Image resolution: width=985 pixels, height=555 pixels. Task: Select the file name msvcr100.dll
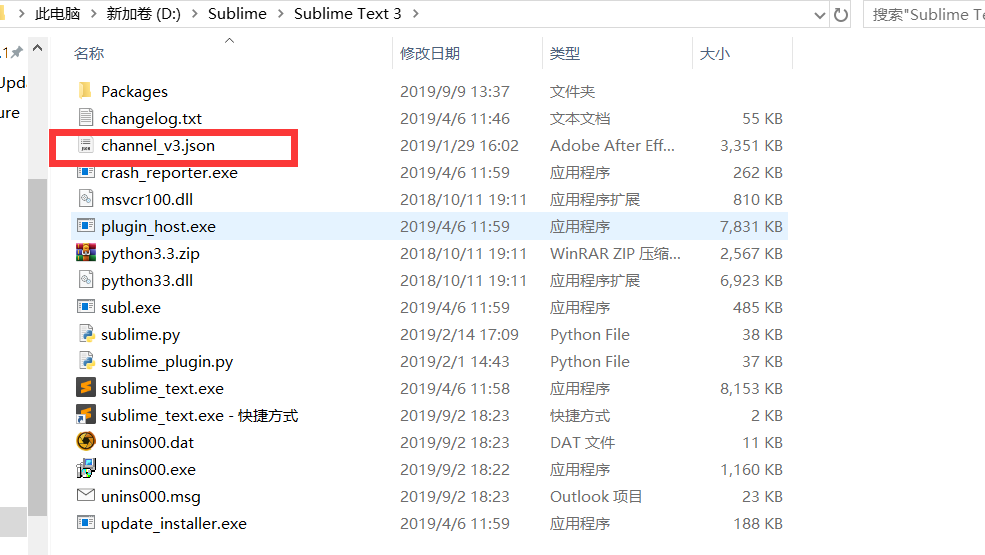pyautogui.click(x=147, y=200)
